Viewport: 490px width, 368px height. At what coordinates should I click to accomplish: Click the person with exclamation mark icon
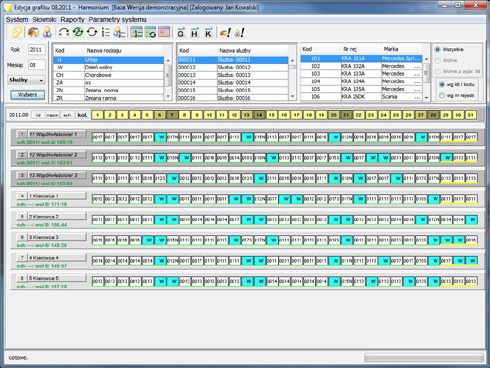click(239, 32)
